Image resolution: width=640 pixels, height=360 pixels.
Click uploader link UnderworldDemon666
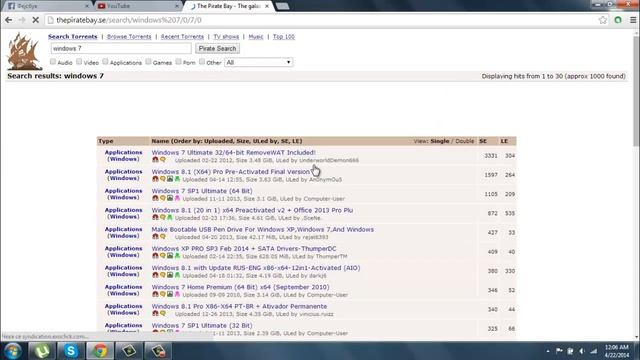pyautogui.click(x=329, y=160)
